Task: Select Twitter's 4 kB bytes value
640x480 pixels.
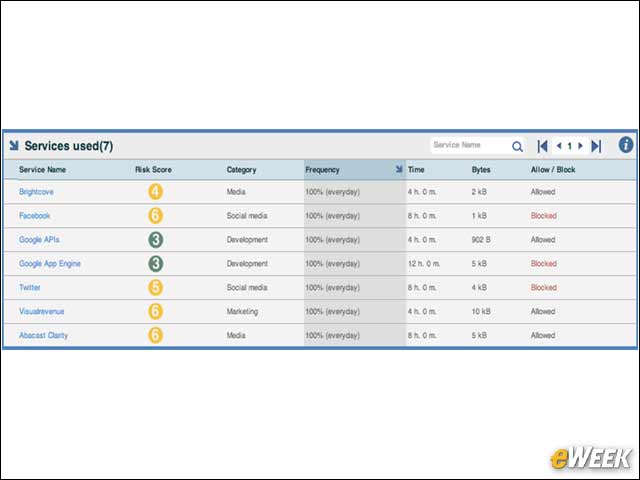Action: click(x=479, y=287)
